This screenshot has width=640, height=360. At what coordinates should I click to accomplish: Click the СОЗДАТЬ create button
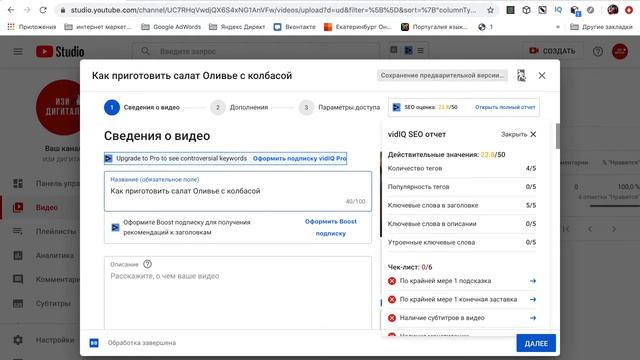552,51
